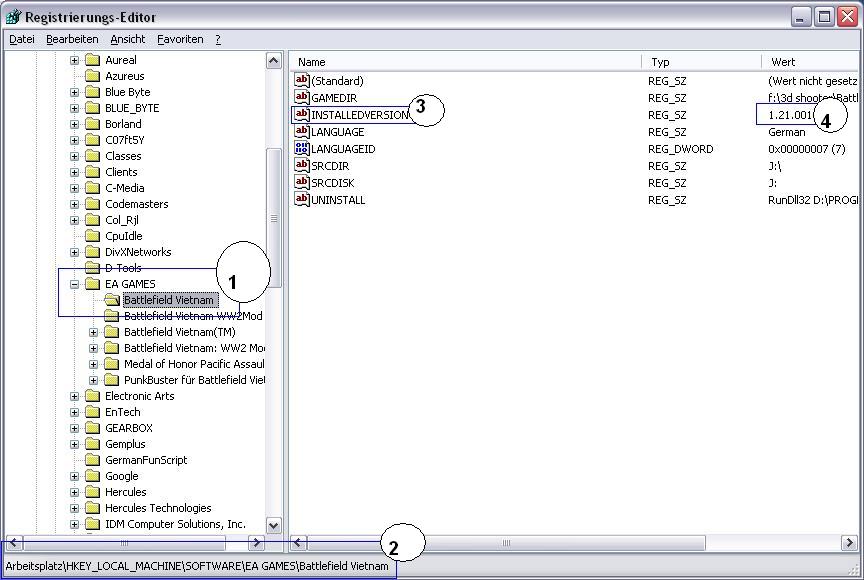Select the Google key folder icon
Image resolution: width=864 pixels, height=580 pixels.
(x=93, y=475)
